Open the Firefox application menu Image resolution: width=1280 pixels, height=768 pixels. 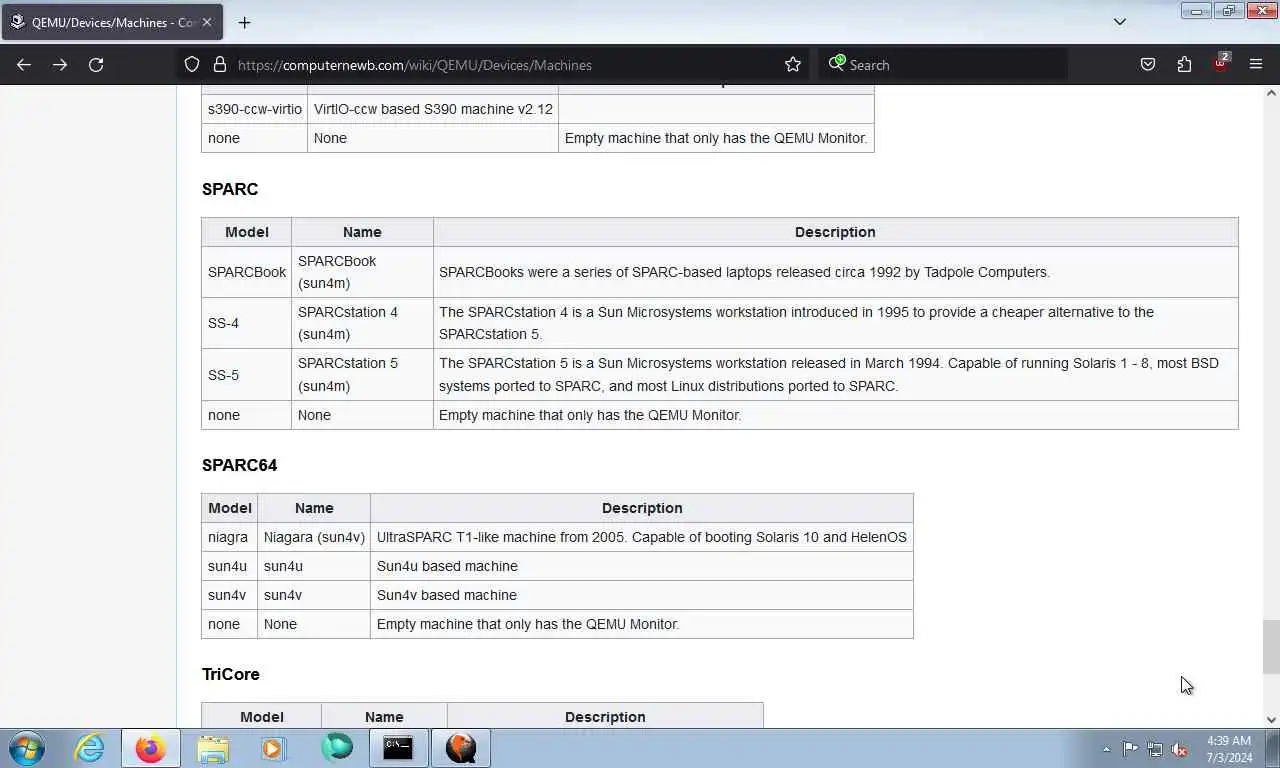point(1256,65)
